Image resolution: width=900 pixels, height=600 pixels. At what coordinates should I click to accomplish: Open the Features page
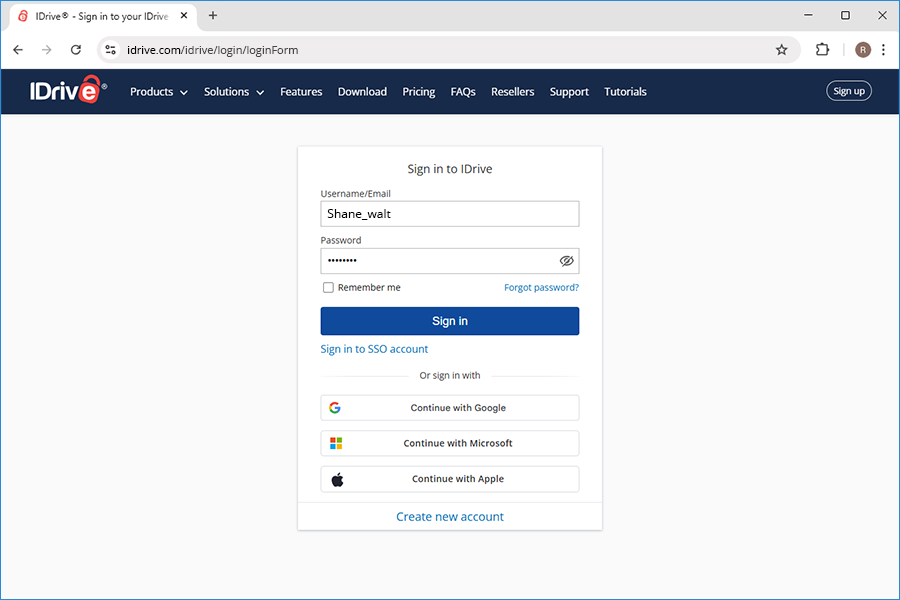[x=301, y=92]
